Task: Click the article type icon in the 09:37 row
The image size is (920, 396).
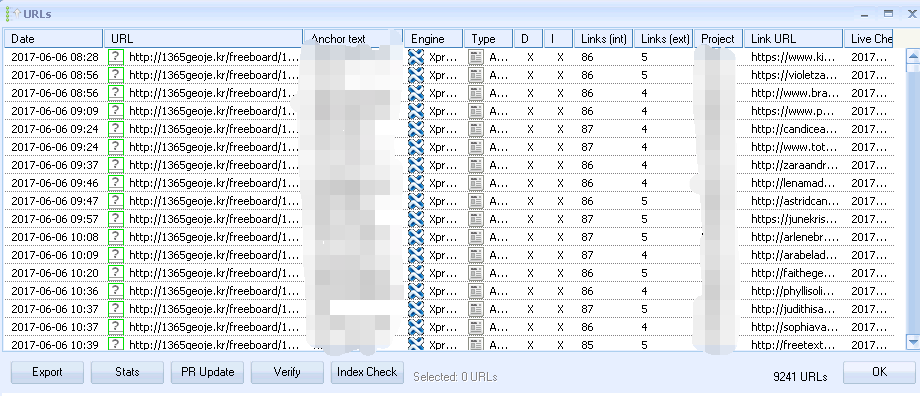Action: pos(476,165)
